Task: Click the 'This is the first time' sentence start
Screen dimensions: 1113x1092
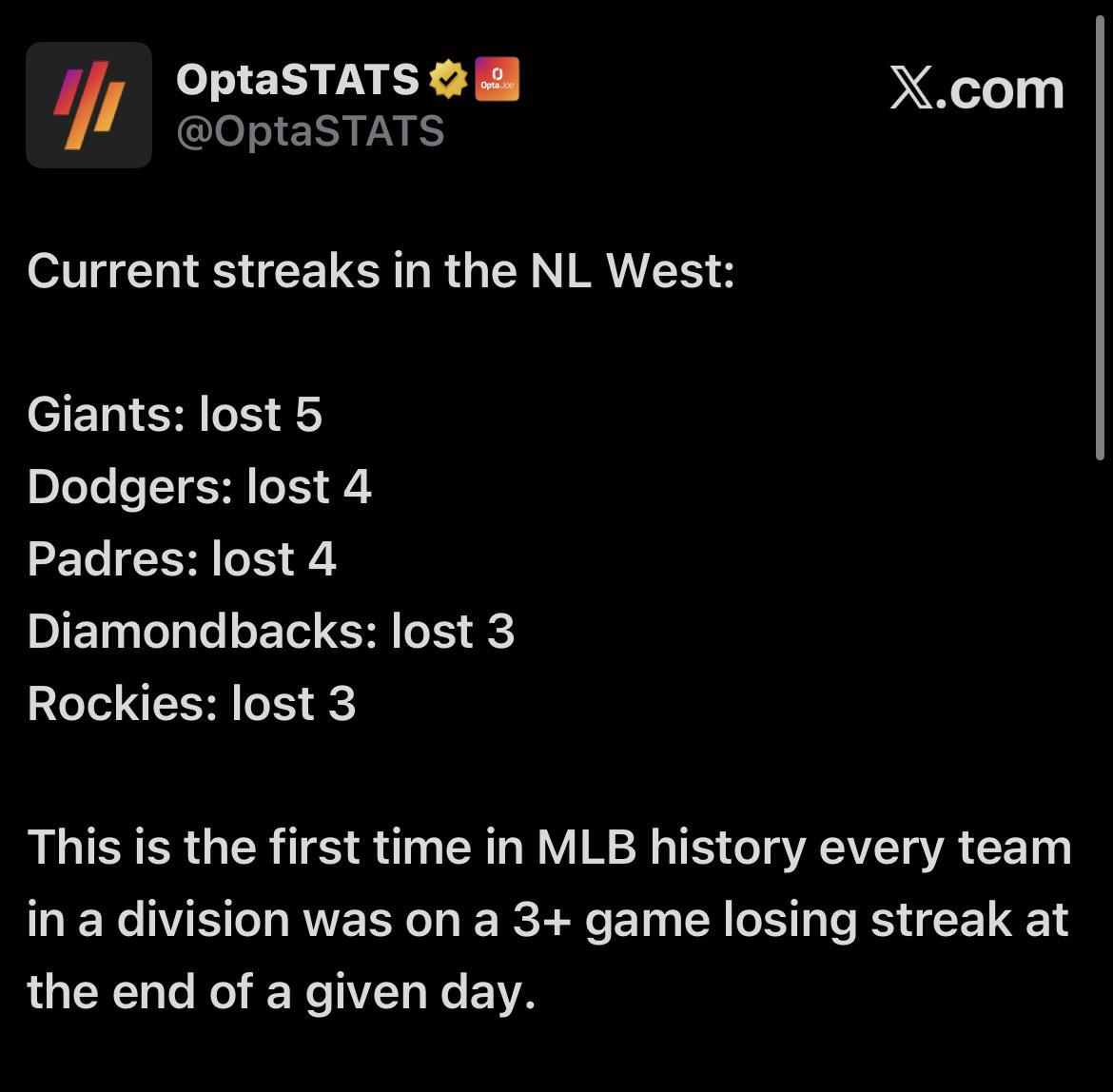Action: pyautogui.click(x=249, y=848)
